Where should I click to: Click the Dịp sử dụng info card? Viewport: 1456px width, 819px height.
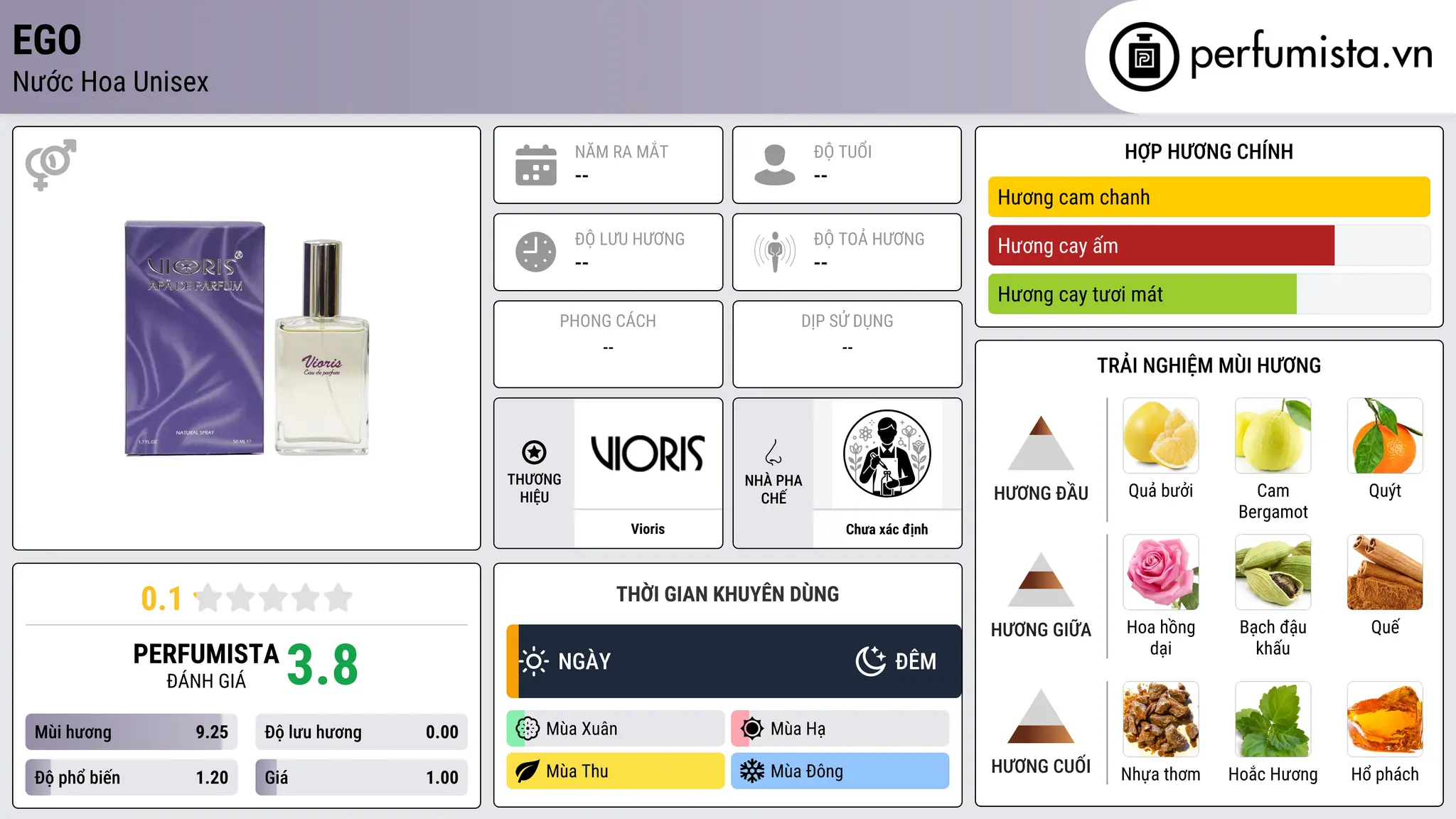click(847, 344)
